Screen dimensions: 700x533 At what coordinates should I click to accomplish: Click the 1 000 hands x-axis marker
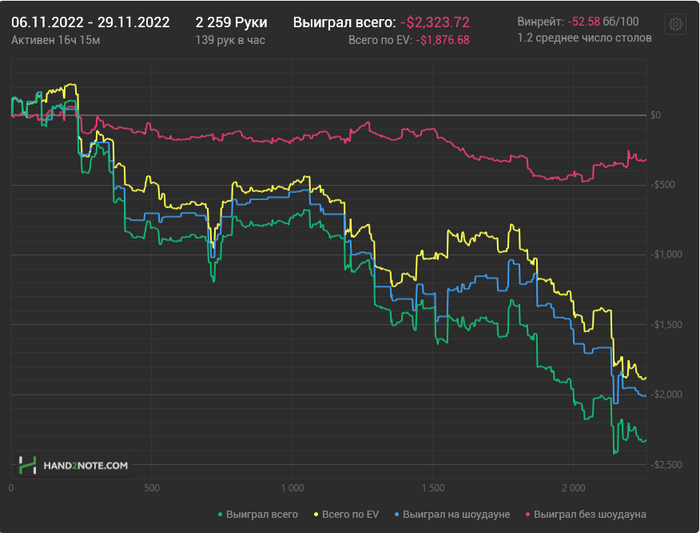pyautogui.click(x=292, y=488)
